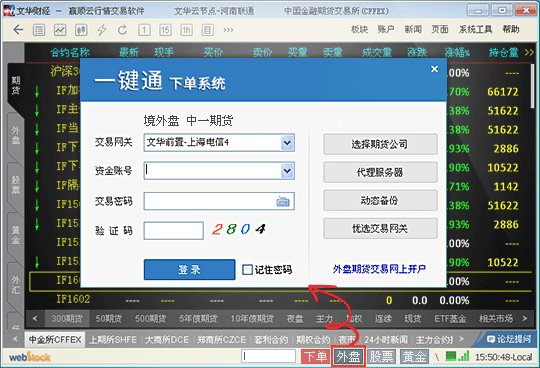Expand the 资金账号 dropdown
Image resolution: width=540 pixels, height=368 pixels.
click(288, 171)
